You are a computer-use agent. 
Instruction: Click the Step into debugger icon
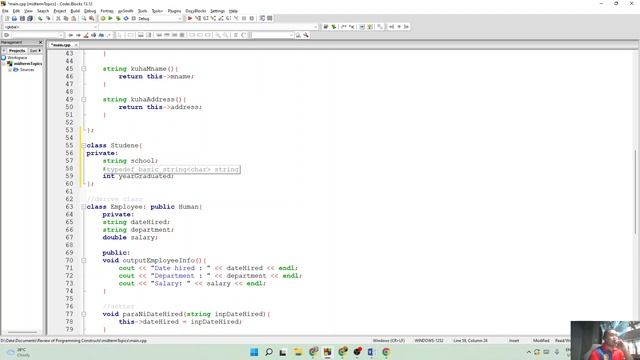213,18
